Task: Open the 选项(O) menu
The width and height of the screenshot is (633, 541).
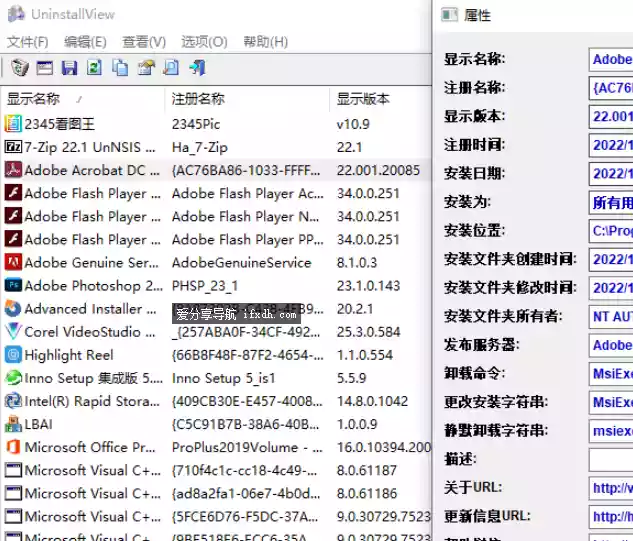Action: tap(204, 42)
